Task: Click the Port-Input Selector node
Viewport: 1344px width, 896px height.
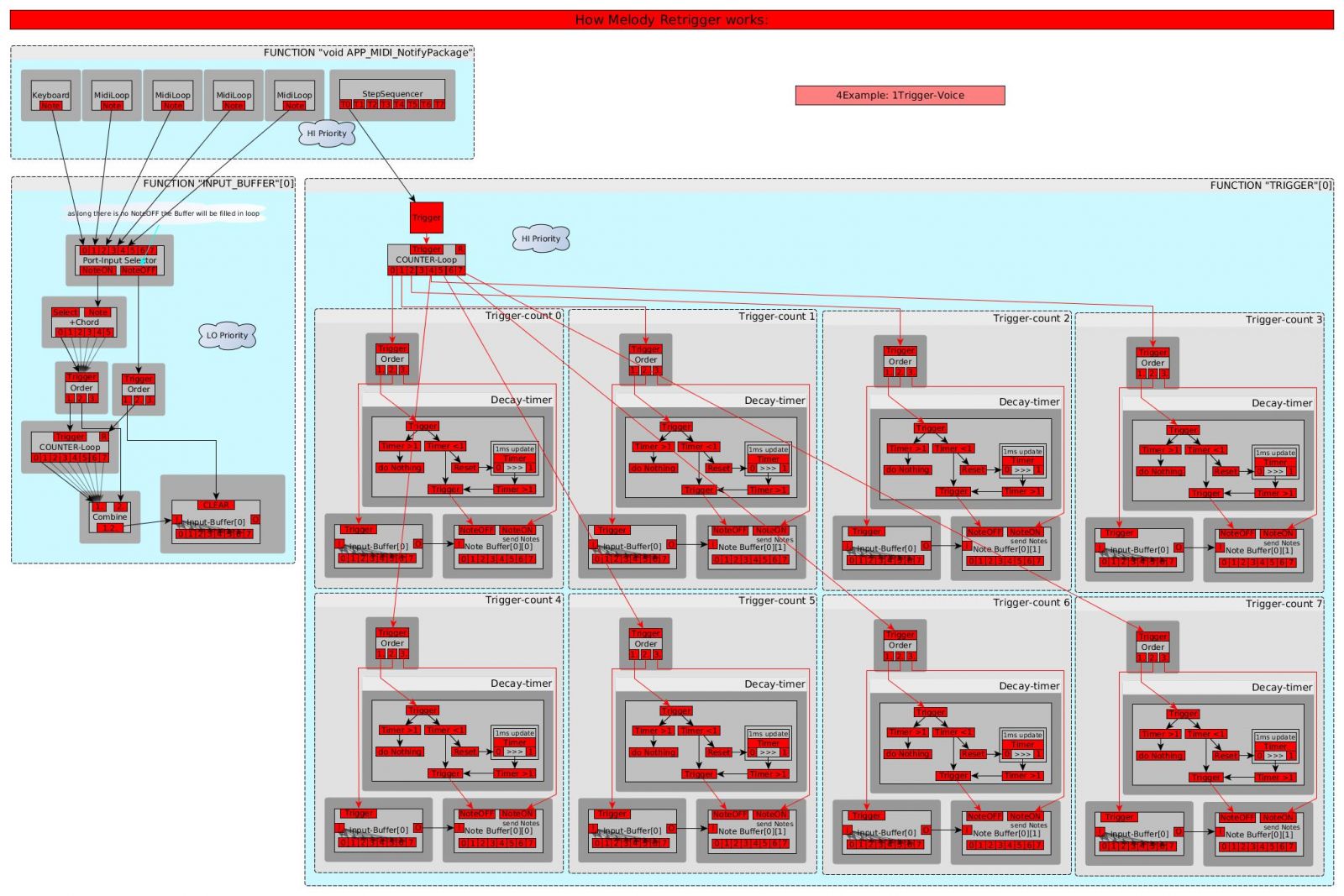Action: (119, 260)
